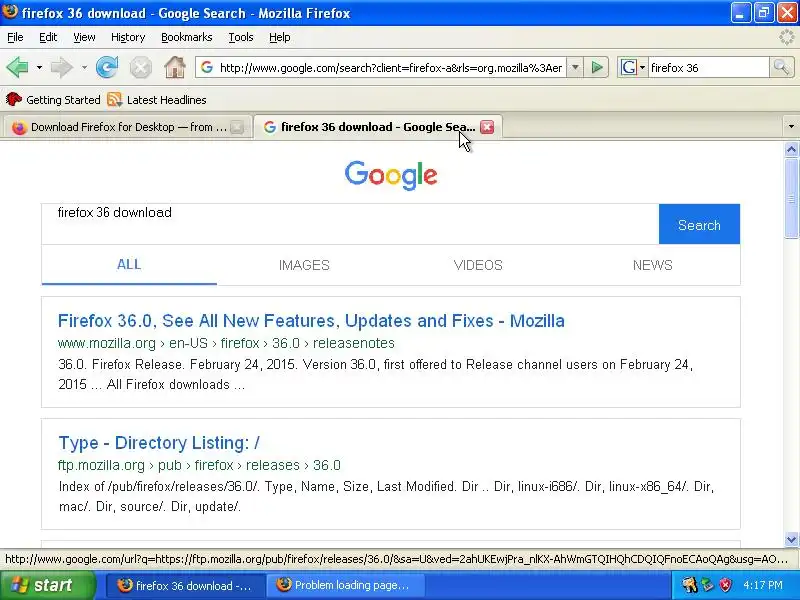Click the disabled Stop button
The width and height of the screenshot is (800, 600).
[140, 67]
